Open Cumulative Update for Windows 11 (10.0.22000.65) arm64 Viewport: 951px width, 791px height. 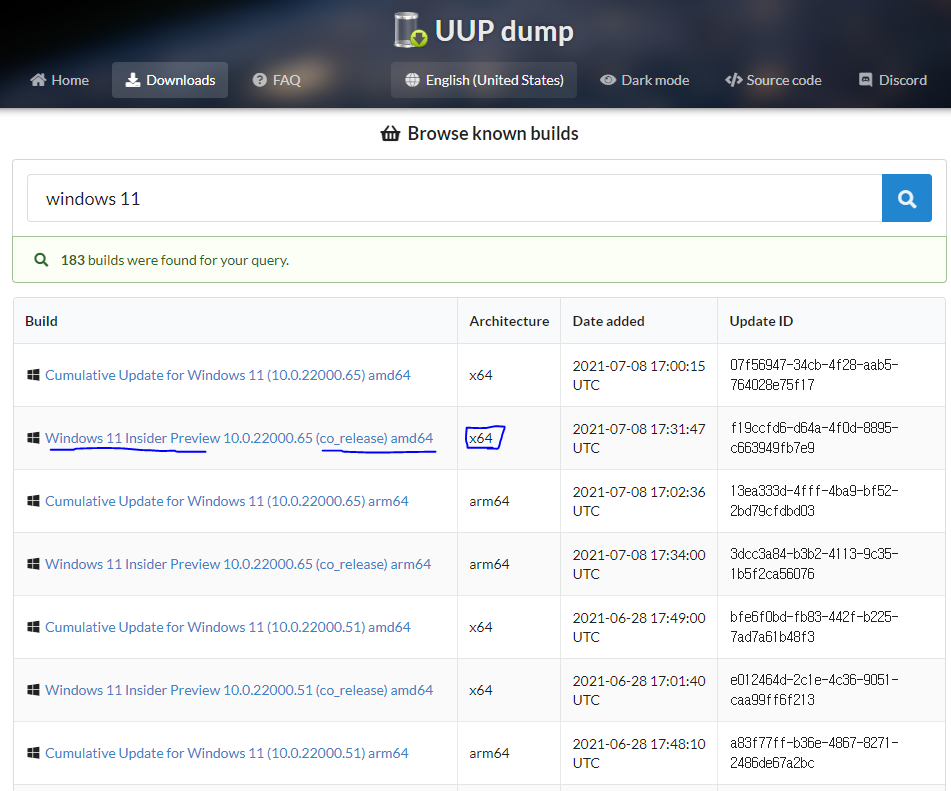(227, 502)
